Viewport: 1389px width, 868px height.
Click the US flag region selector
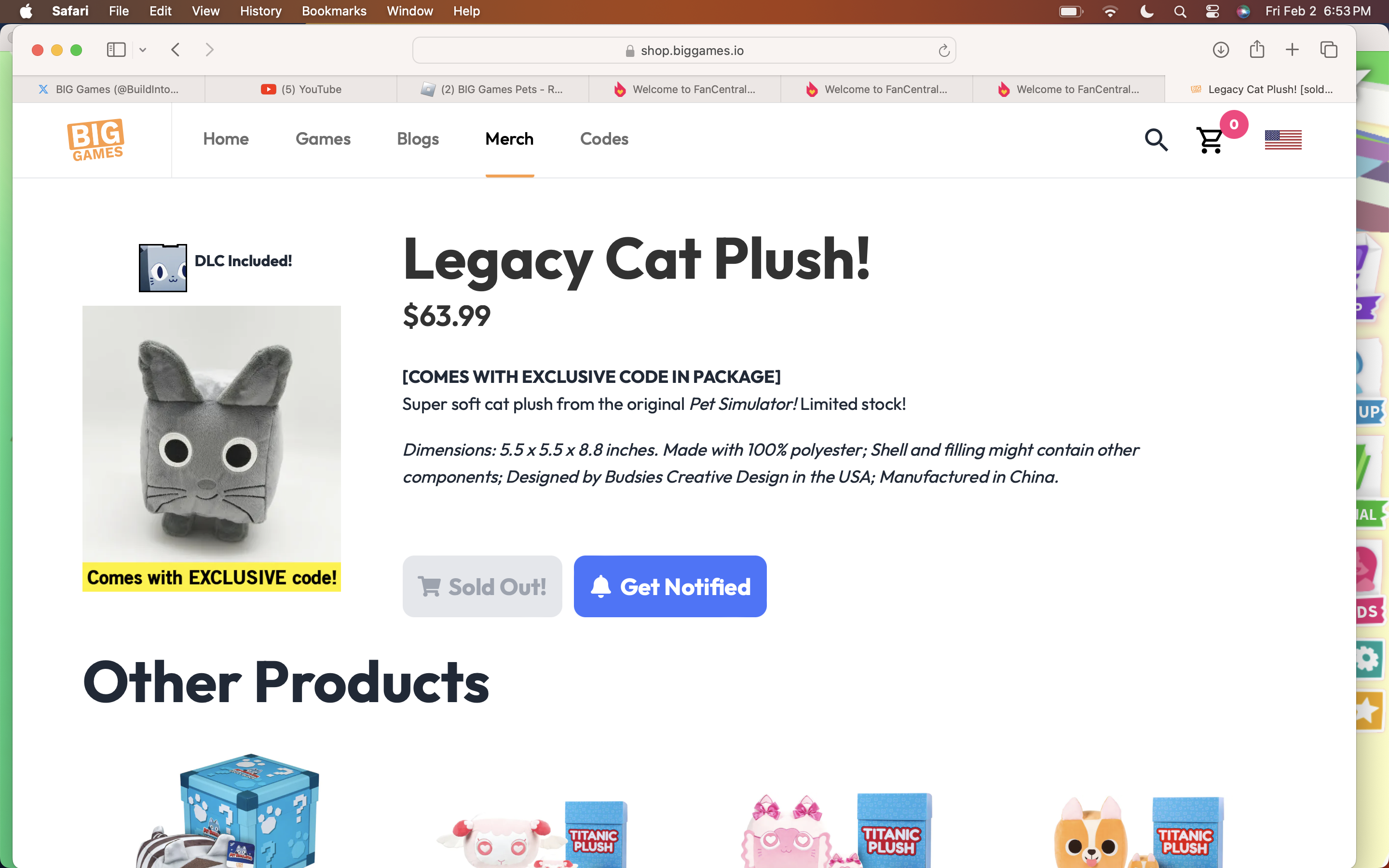click(x=1283, y=139)
